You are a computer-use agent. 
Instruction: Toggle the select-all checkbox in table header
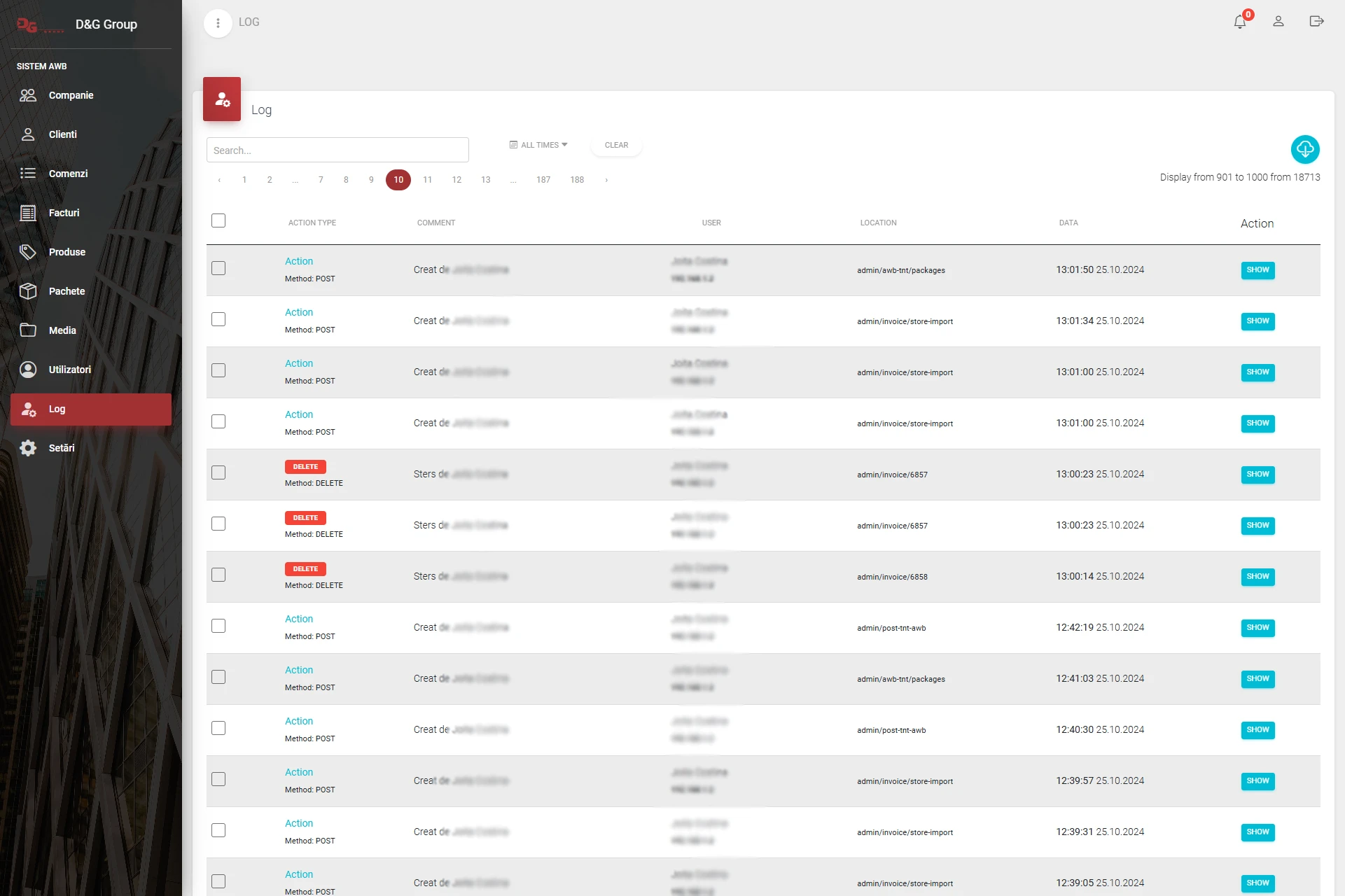tap(218, 221)
